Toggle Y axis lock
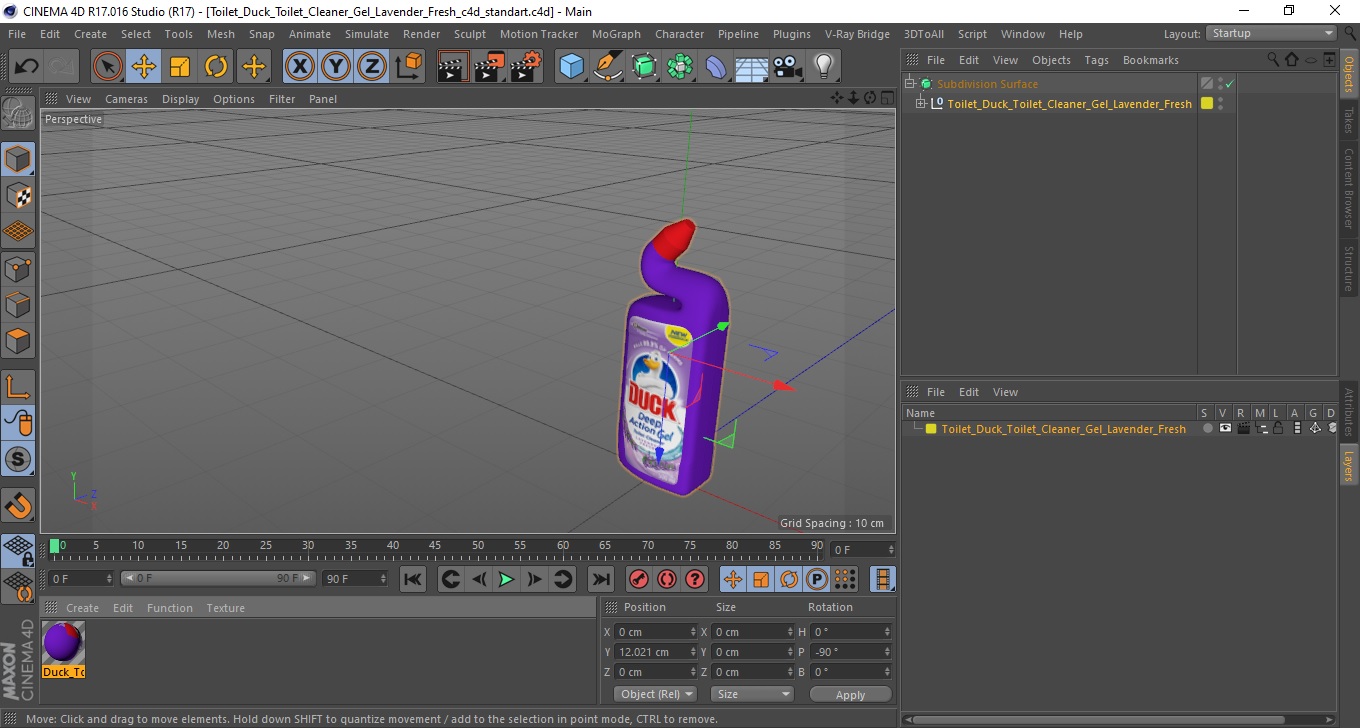The width and height of the screenshot is (1360, 728). coord(336,67)
